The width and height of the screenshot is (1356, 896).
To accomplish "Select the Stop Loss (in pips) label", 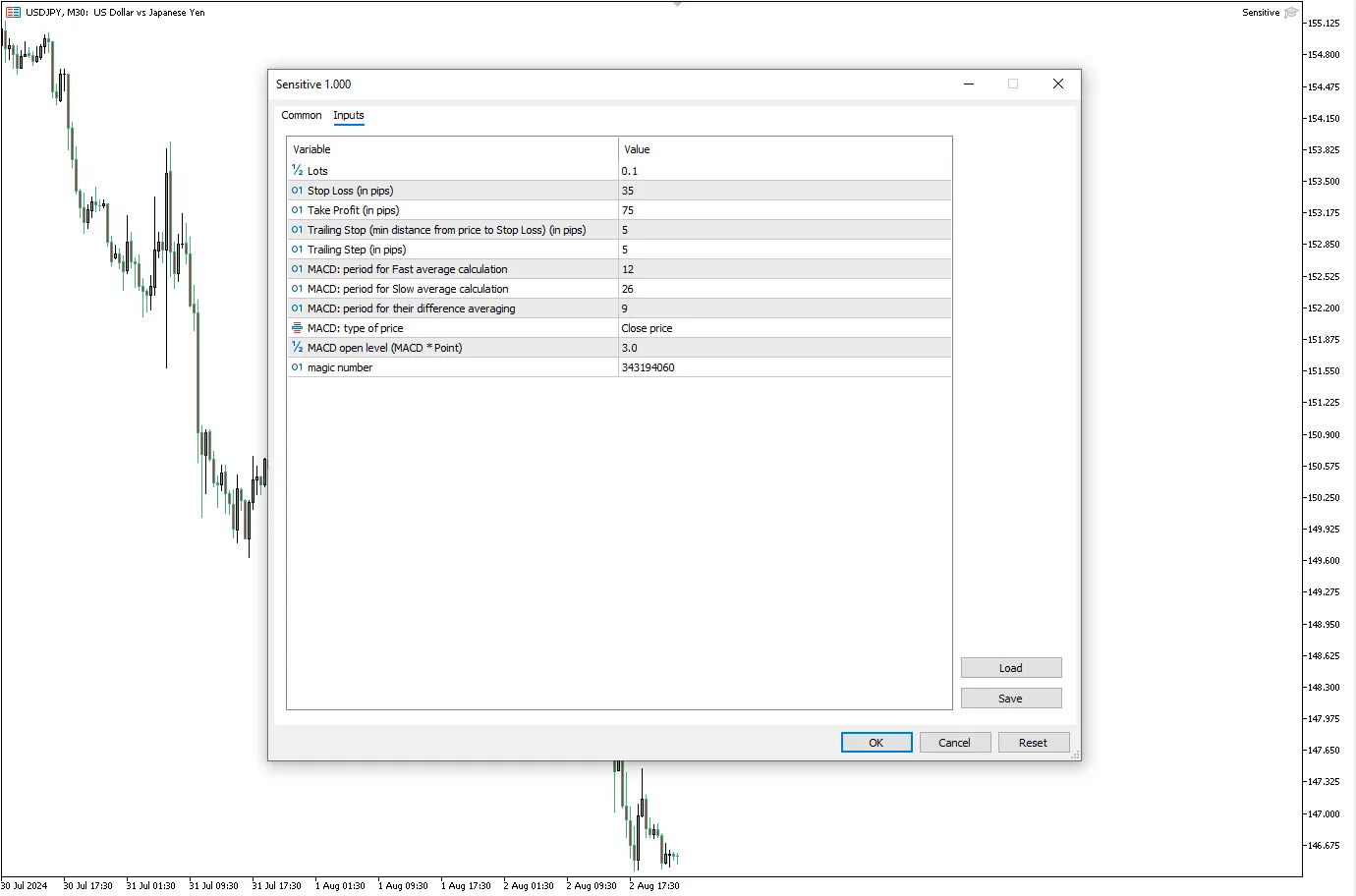I will pyautogui.click(x=350, y=191).
